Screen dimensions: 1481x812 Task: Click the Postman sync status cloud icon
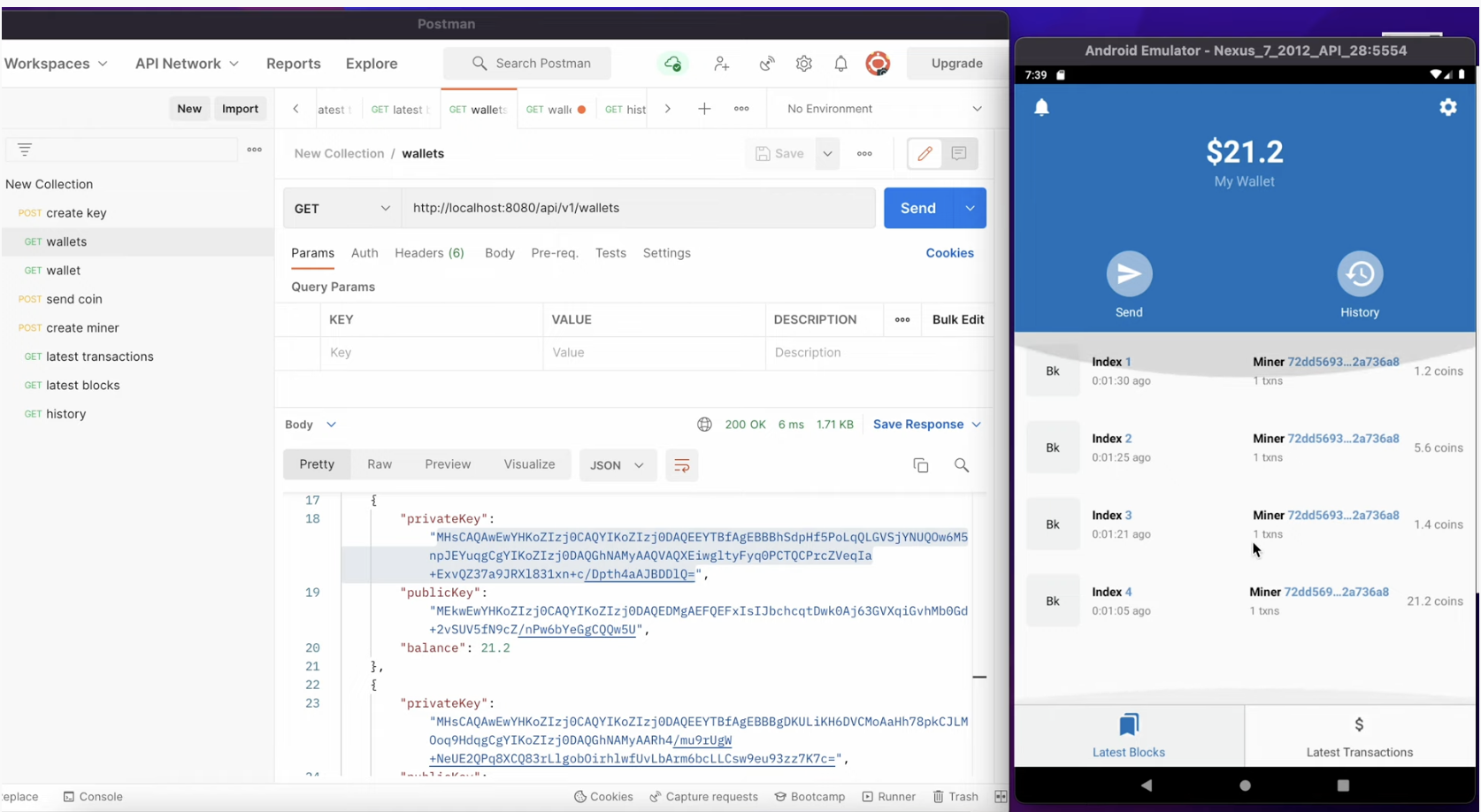point(673,64)
